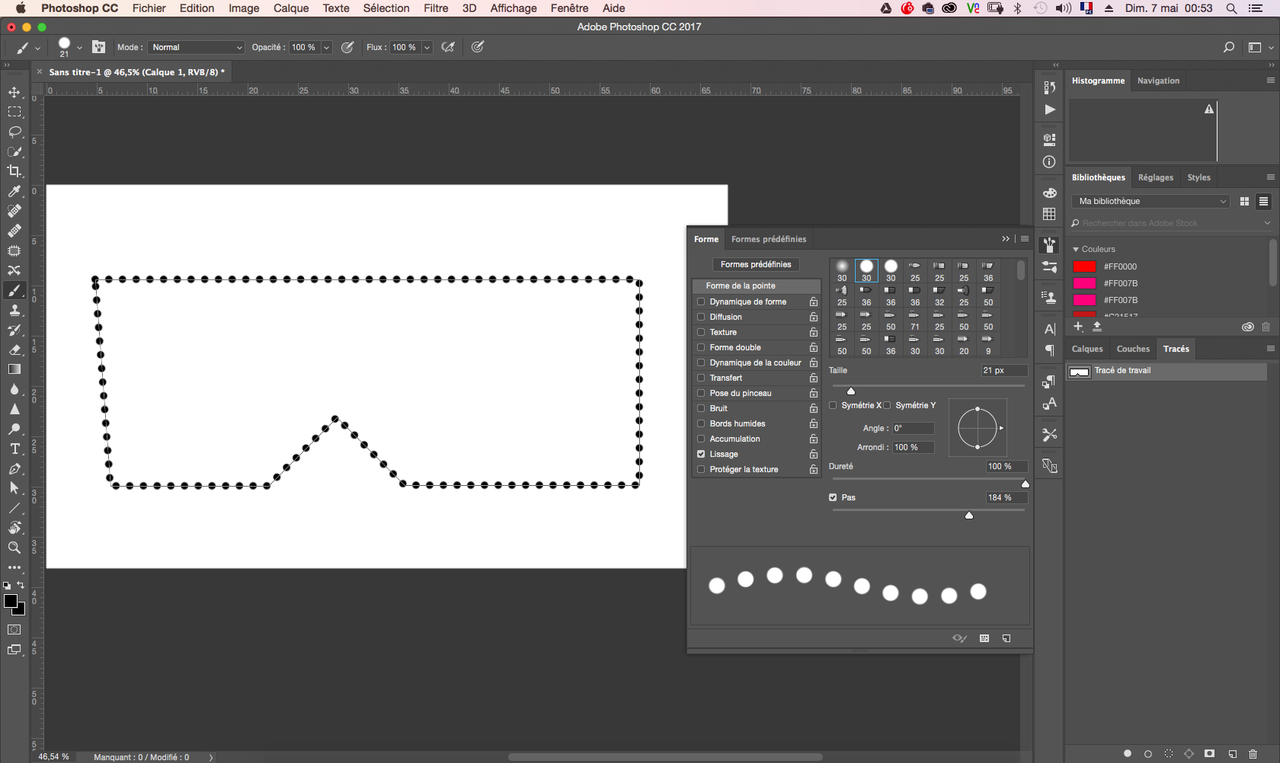Collapse the Couleurs group

1076,249
